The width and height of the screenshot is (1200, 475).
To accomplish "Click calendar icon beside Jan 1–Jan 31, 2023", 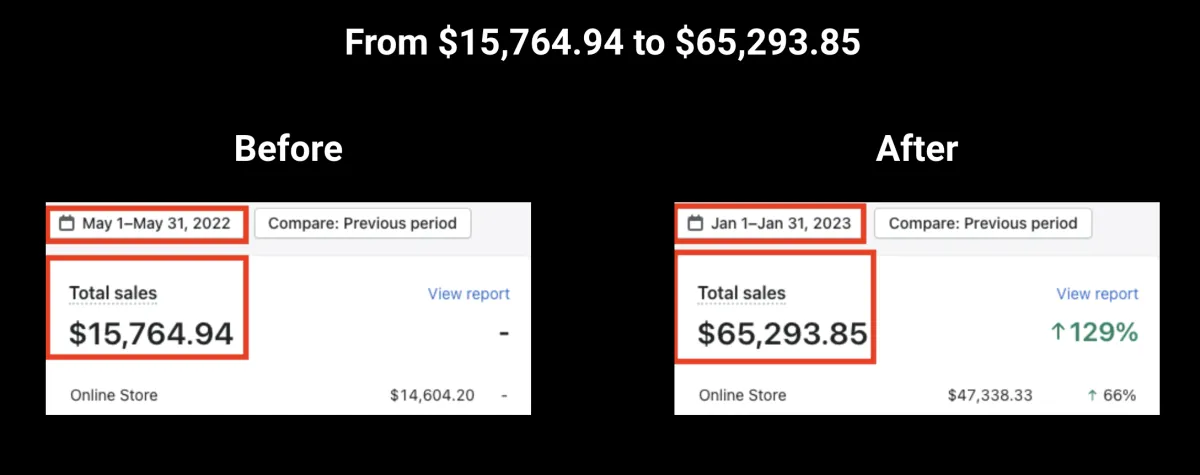I will coord(696,223).
